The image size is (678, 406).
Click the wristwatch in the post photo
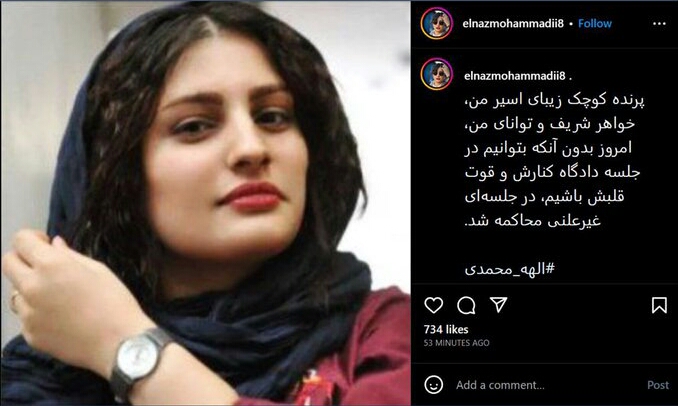tap(138, 361)
